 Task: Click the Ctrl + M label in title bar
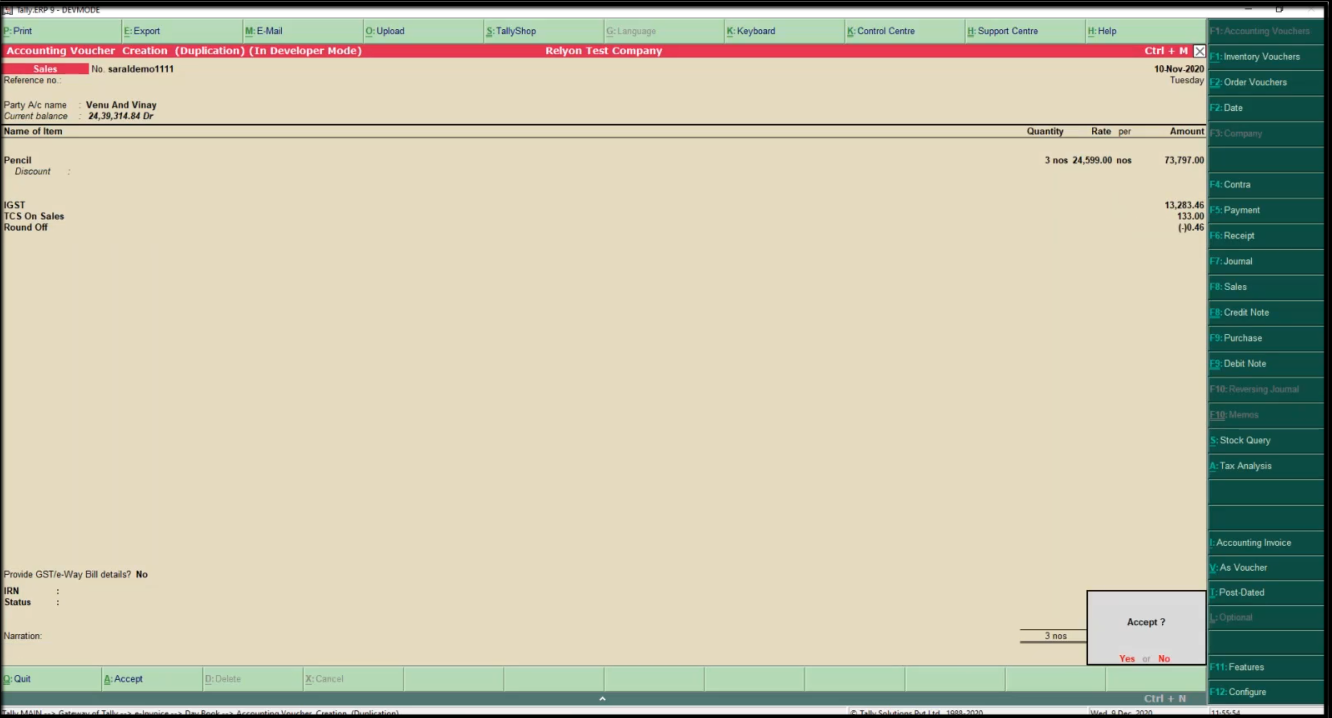[1166, 51]
